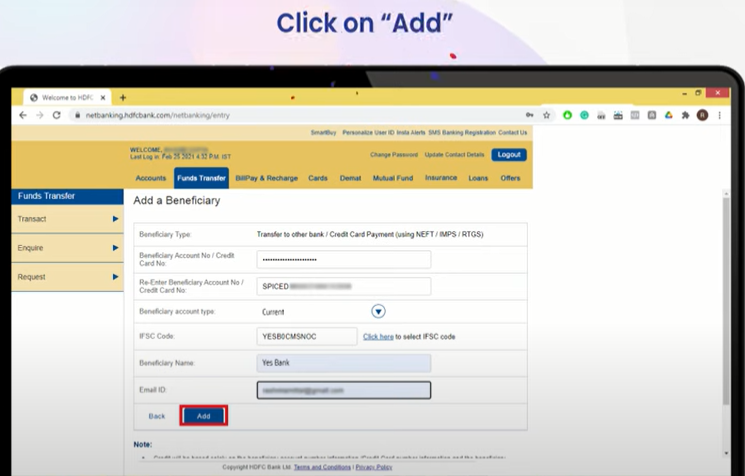Image resolution: width=745 pixels, height=476 pixels.
Task: Bookmark page with the star icon
Action: pos(546,115)
